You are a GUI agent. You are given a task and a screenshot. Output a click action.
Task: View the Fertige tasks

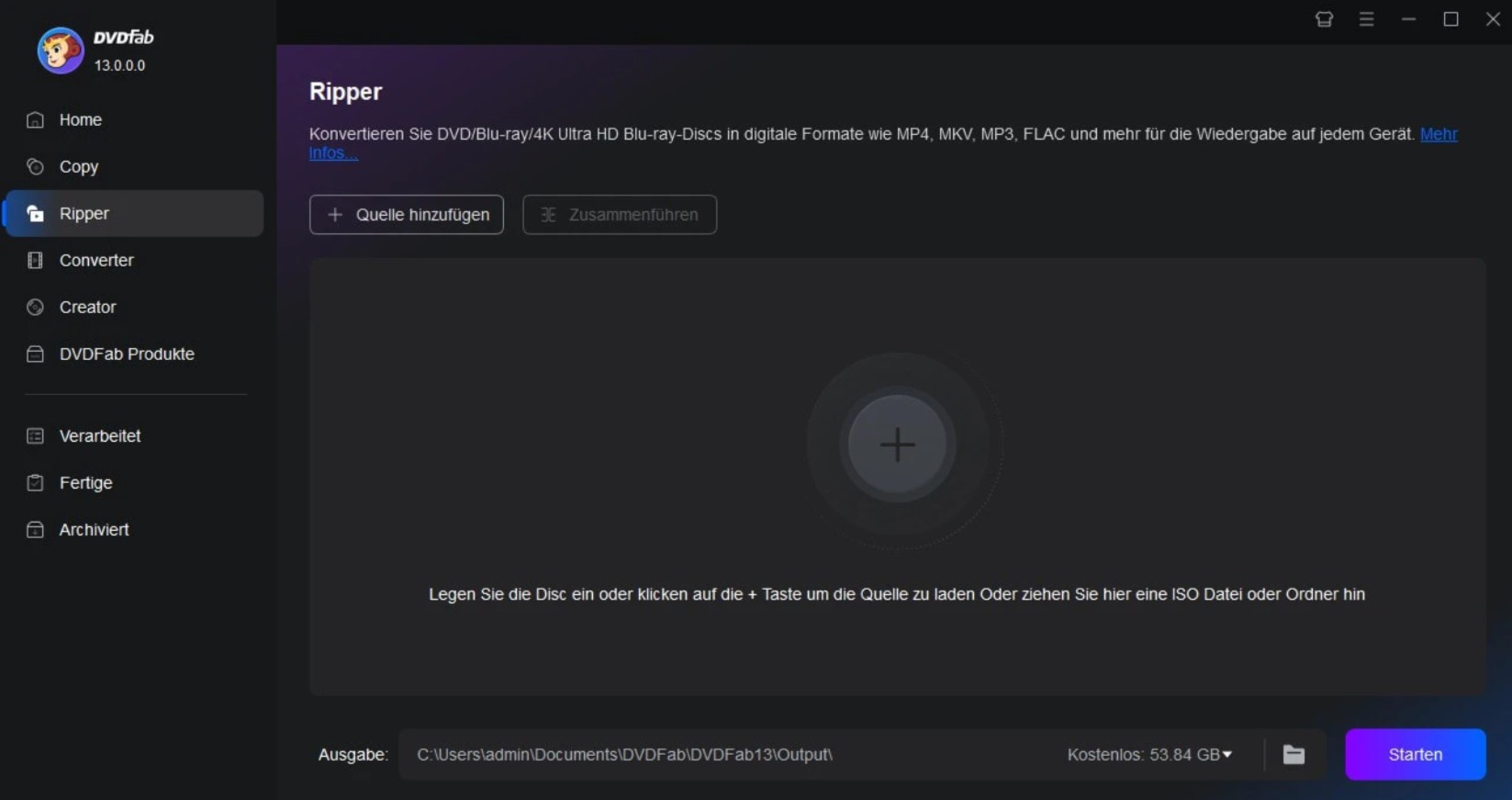(x=135, y=482)
